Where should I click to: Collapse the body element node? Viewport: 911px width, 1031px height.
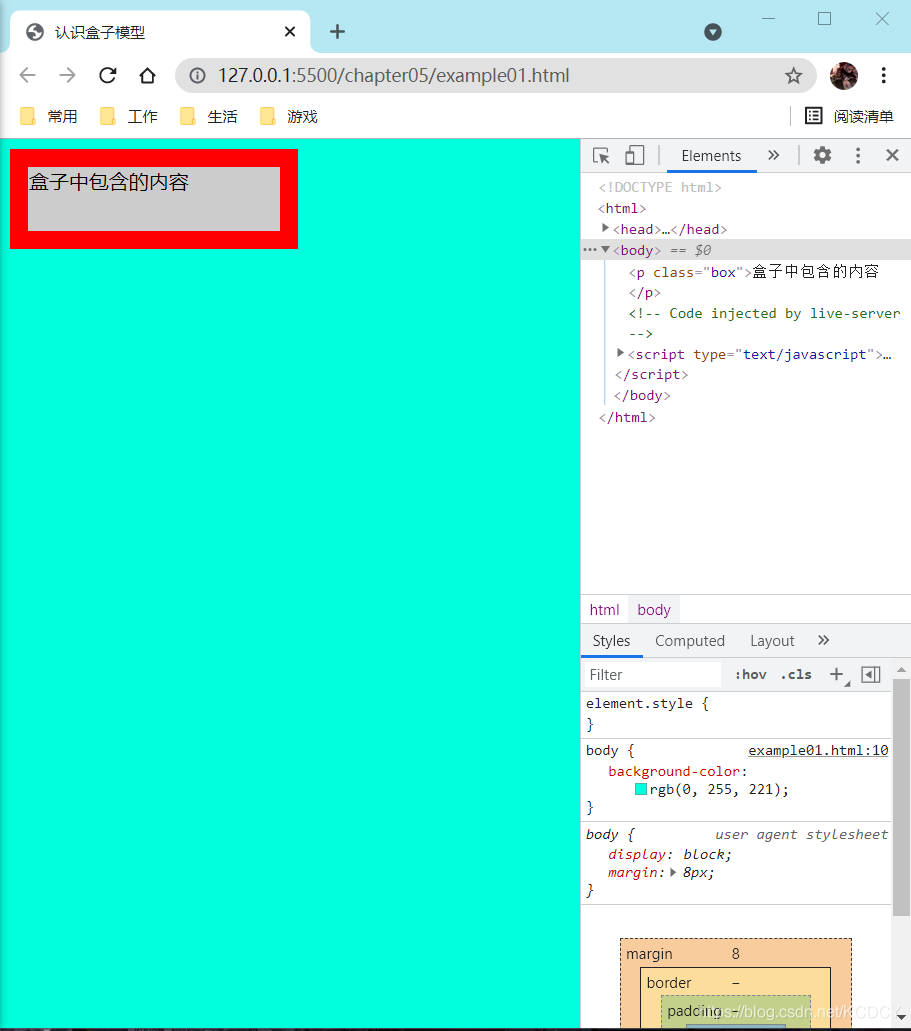pyautogui.click(x=605, y=250)
